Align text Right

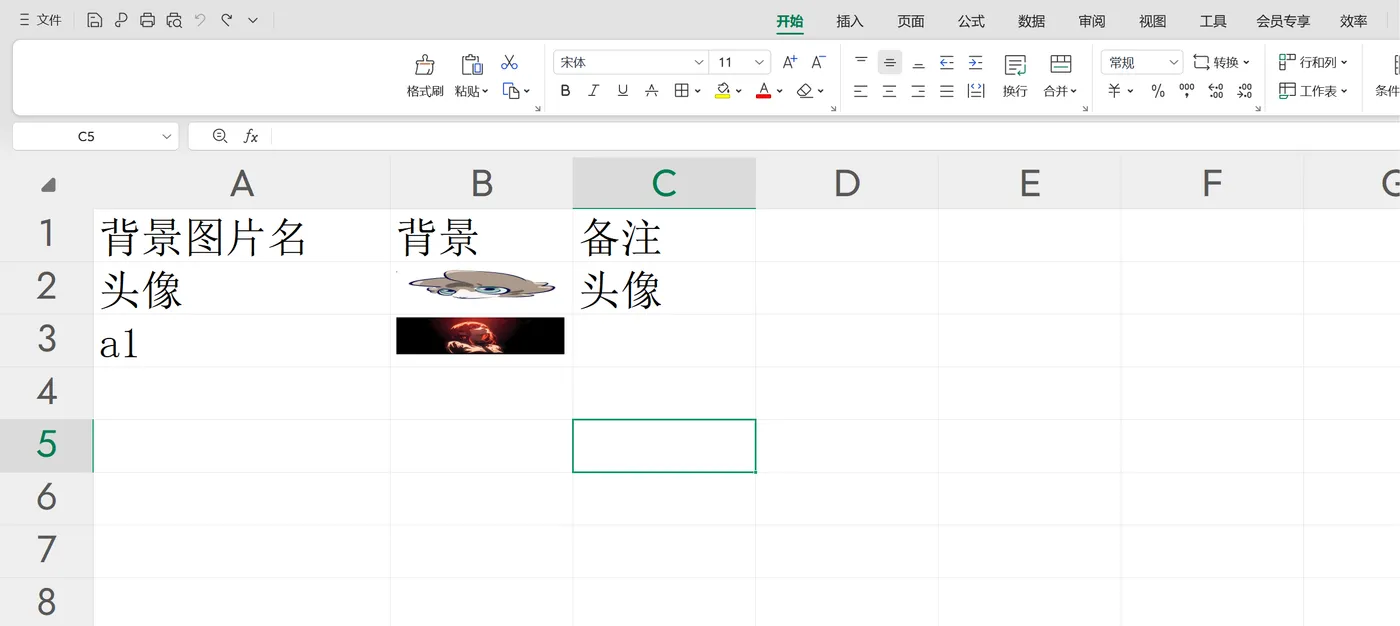[x=918, y=91]
